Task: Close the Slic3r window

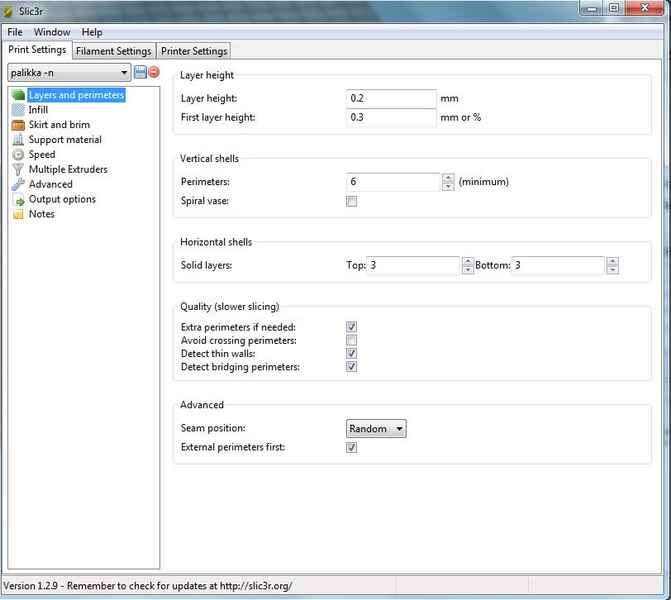Action: point(644,8)
